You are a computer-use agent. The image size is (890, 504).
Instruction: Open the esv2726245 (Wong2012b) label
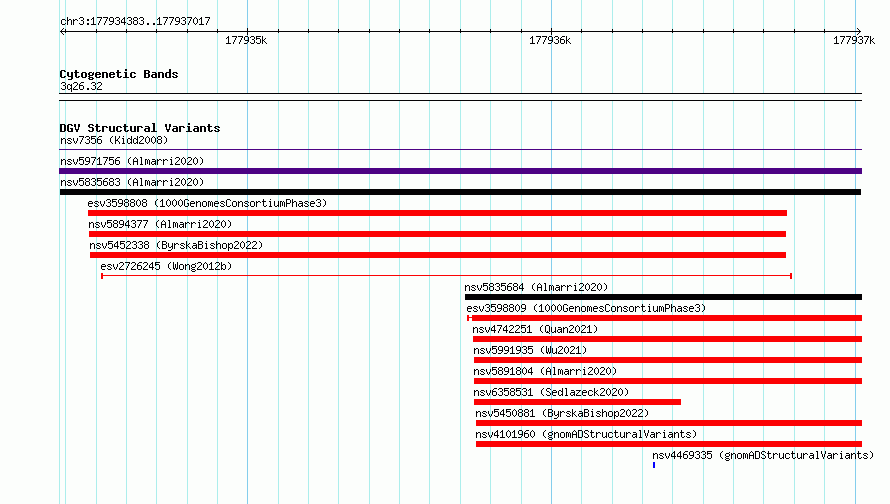(x=166, y=266)
